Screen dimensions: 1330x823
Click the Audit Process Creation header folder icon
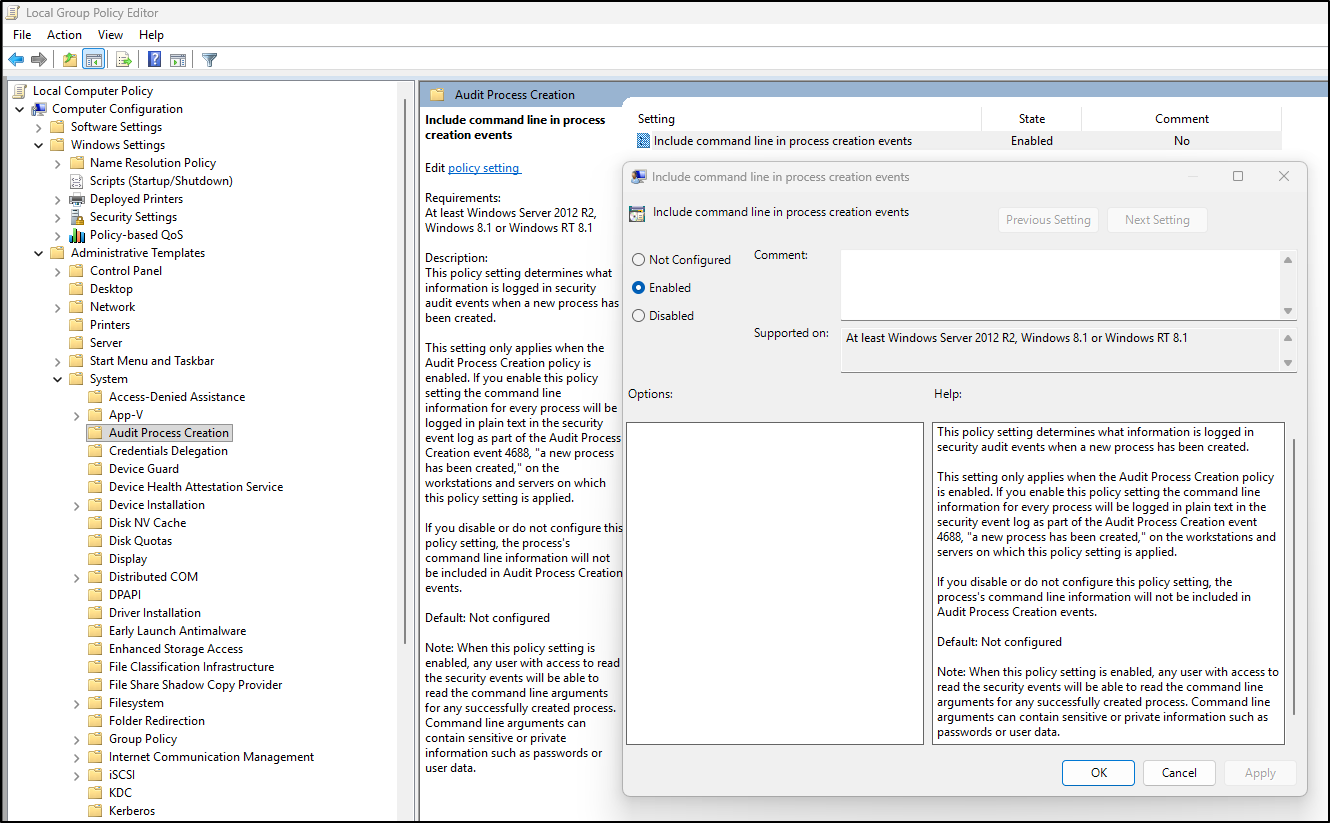pos(436,95)
